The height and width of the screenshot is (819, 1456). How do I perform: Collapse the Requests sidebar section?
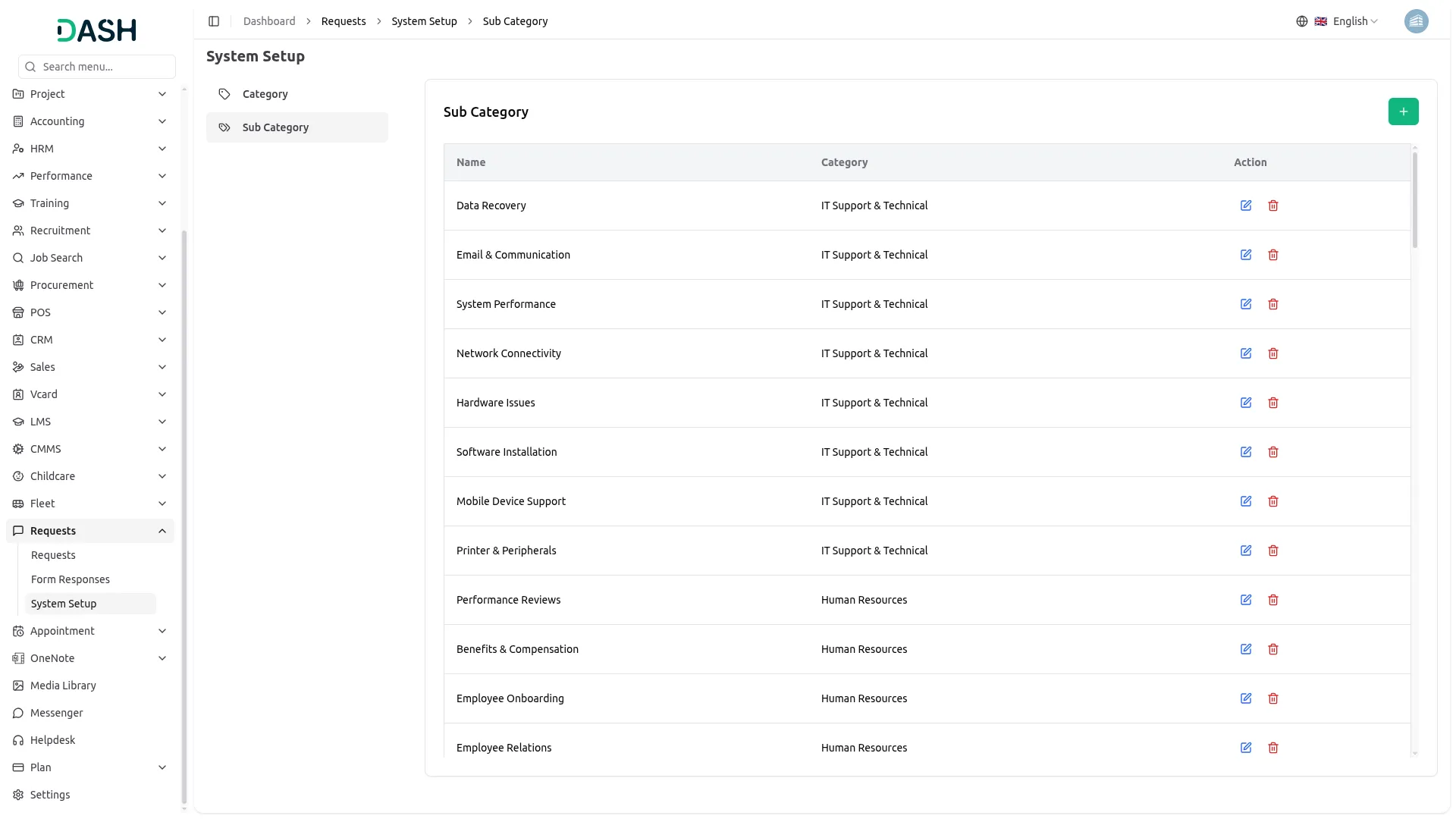89,531
